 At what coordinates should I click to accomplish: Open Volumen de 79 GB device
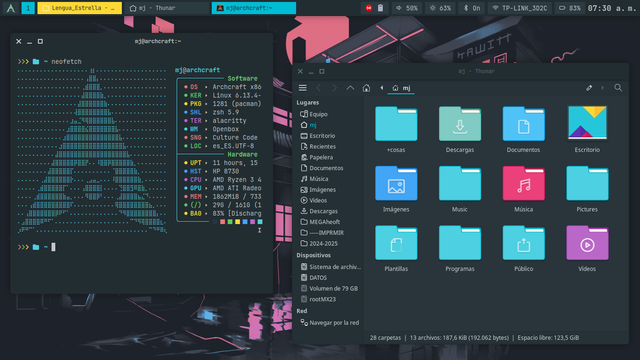point(329,289)
